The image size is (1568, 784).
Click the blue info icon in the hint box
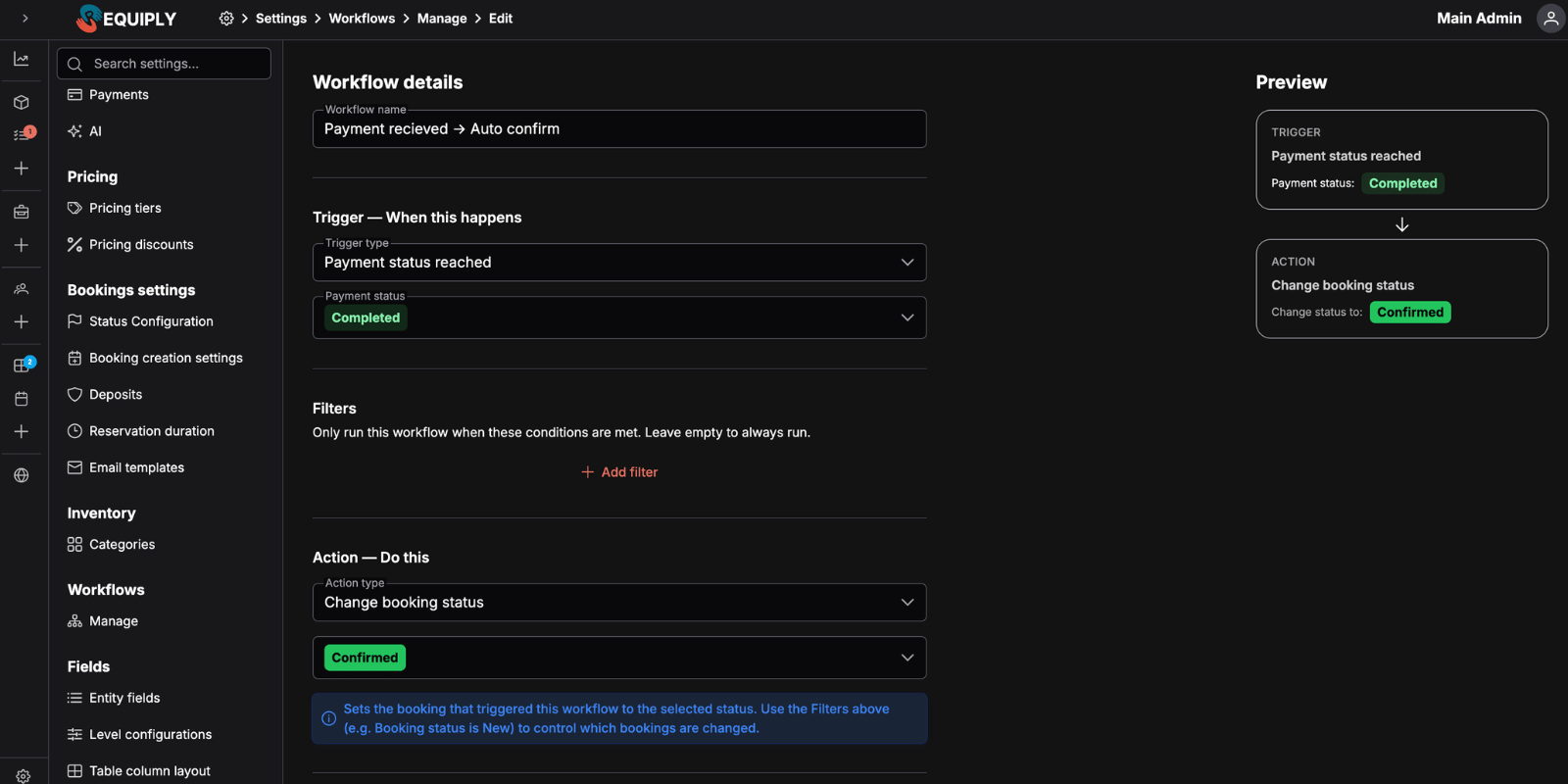pos(329,718)
